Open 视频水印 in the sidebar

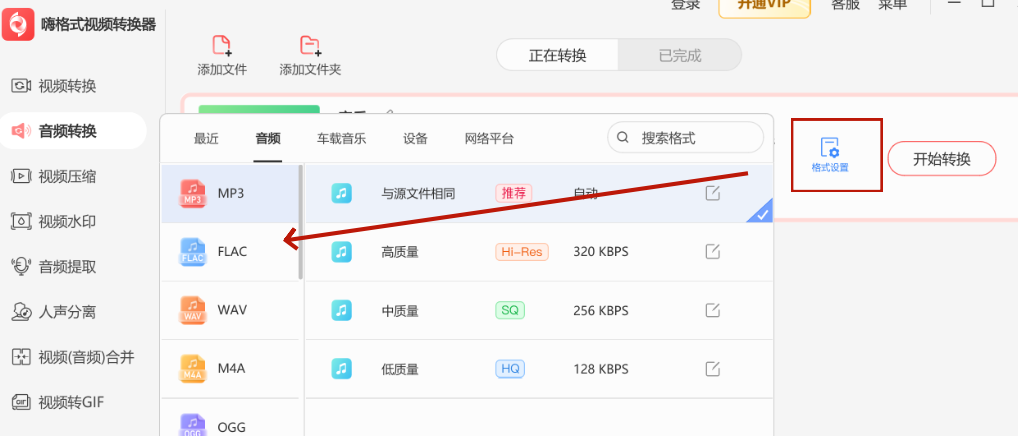point(54,222)
